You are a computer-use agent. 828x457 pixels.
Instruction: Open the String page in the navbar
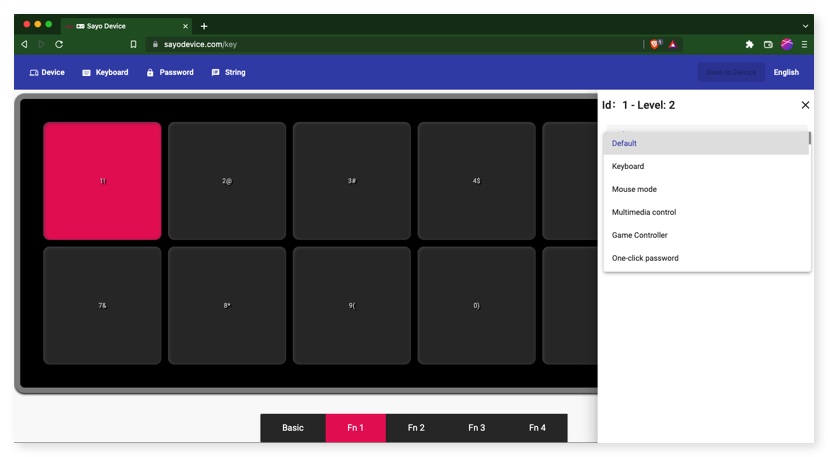228,72
